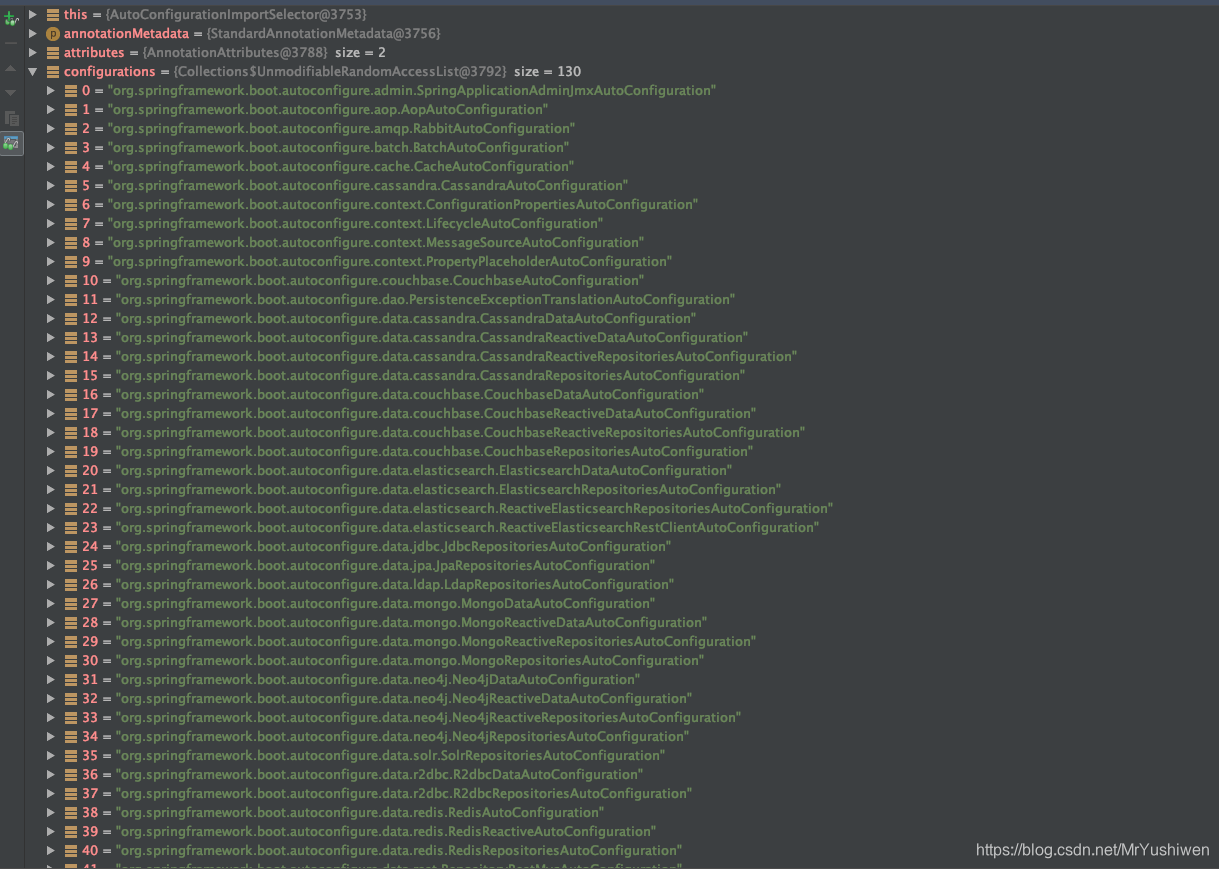Expand element 21 ElasticsearchRepositoriesAutoConfiguration arrow
This screenshot has height=869, width=1219.
51,490
